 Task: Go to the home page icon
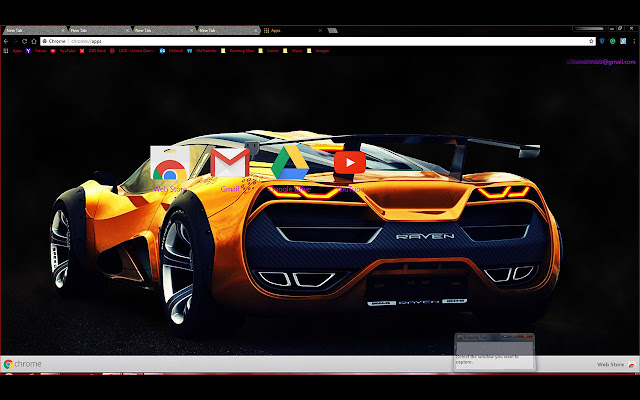34,41
